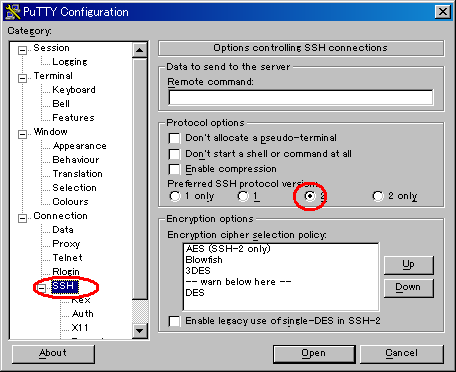
Task: Open the Behaviour settings
Action: coord(76,160)
